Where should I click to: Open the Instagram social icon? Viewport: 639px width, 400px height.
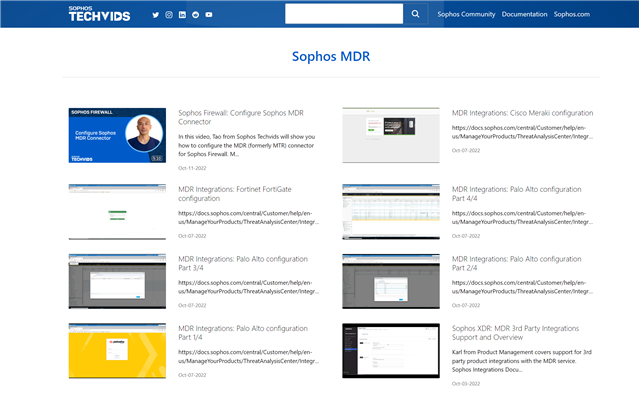point(169,15)
